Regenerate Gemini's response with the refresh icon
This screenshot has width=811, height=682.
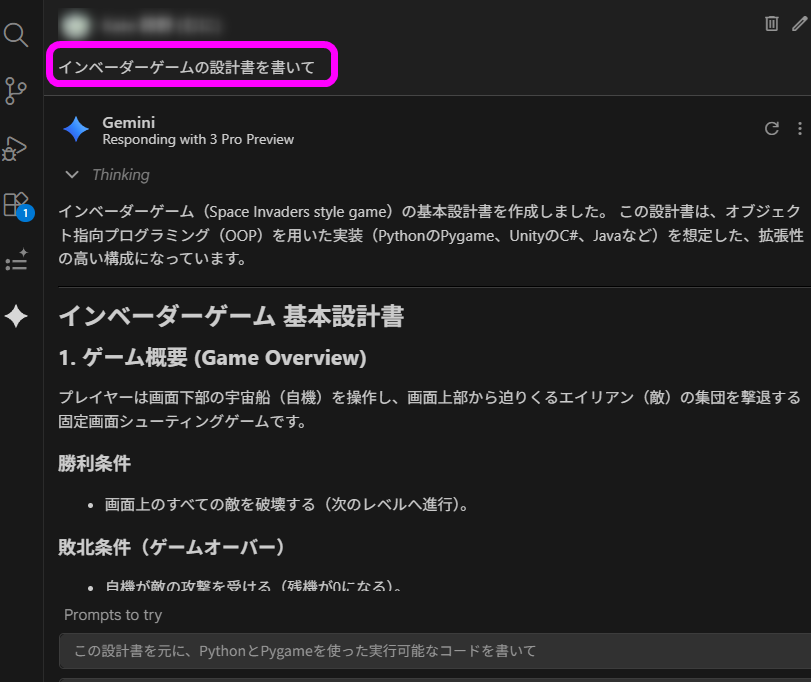[x=771, y=128]
